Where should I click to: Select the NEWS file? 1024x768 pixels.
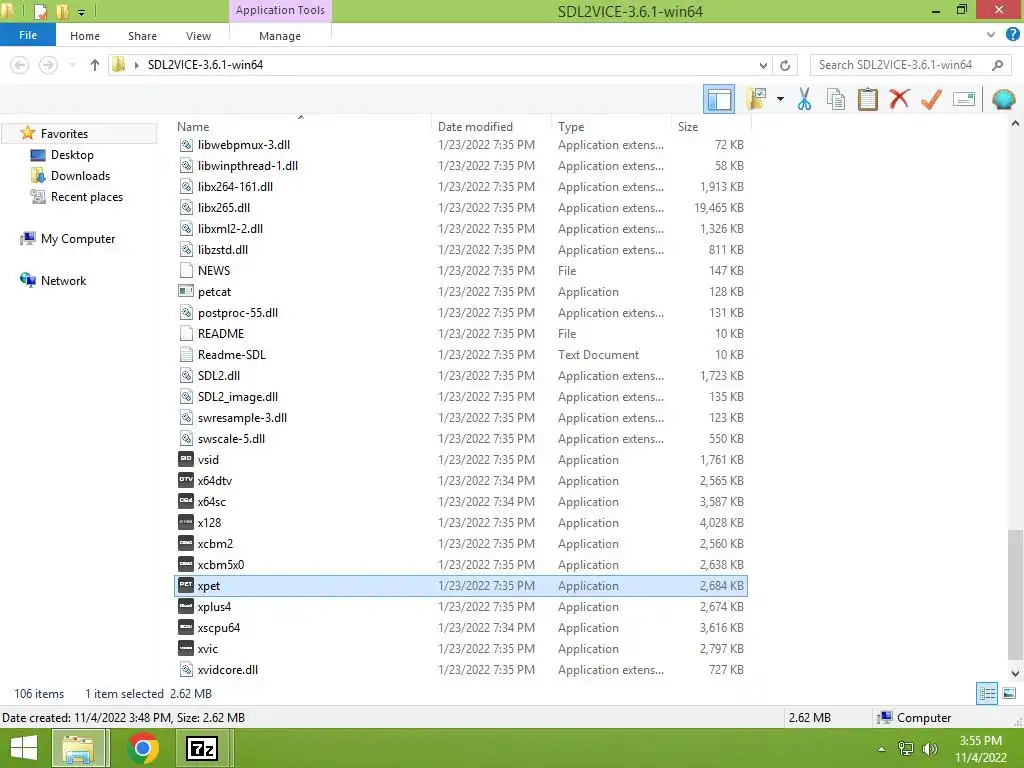pos(461,270)
